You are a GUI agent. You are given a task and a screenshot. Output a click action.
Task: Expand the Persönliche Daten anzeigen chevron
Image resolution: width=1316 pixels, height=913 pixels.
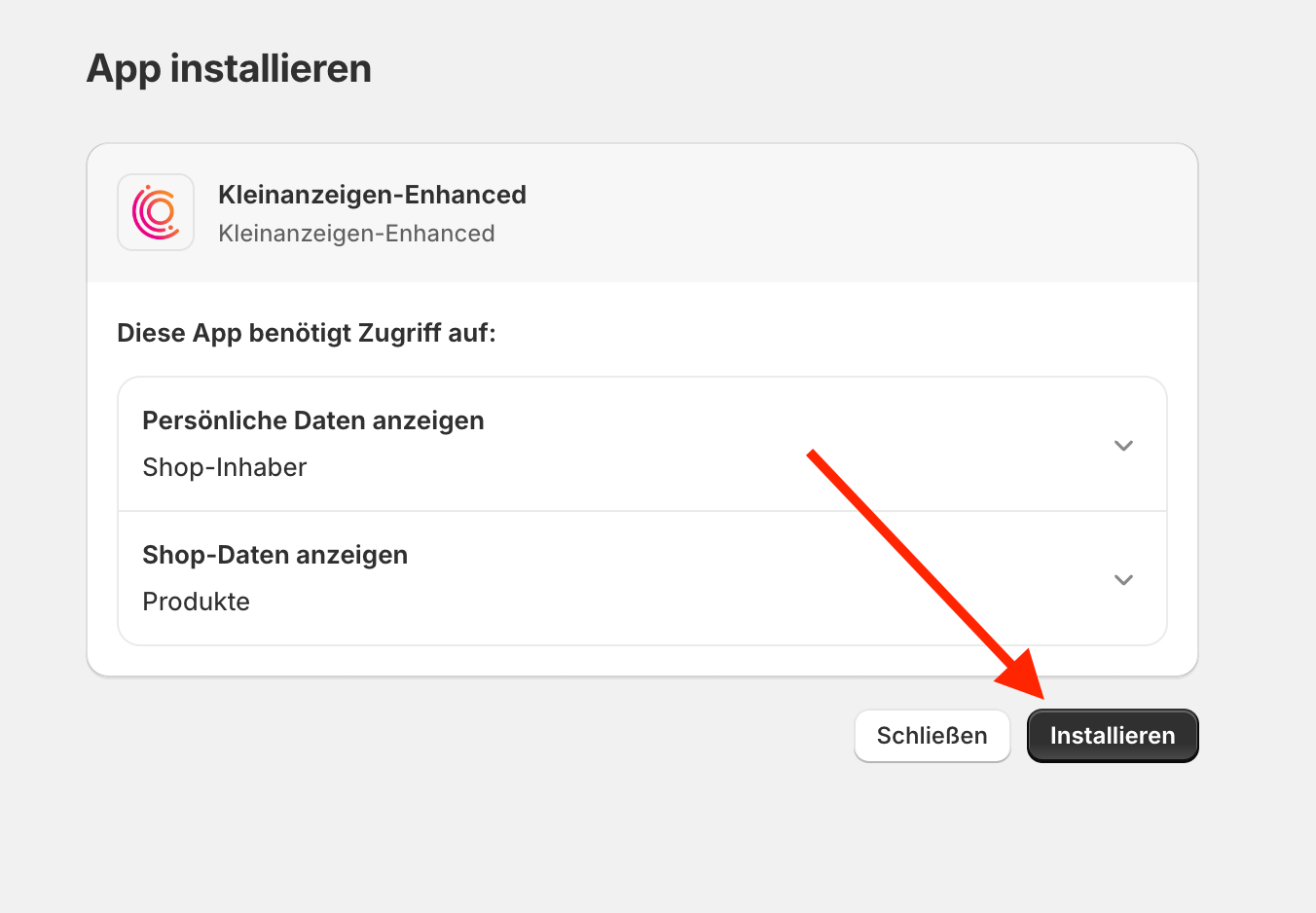click(x=1123, y=446)
